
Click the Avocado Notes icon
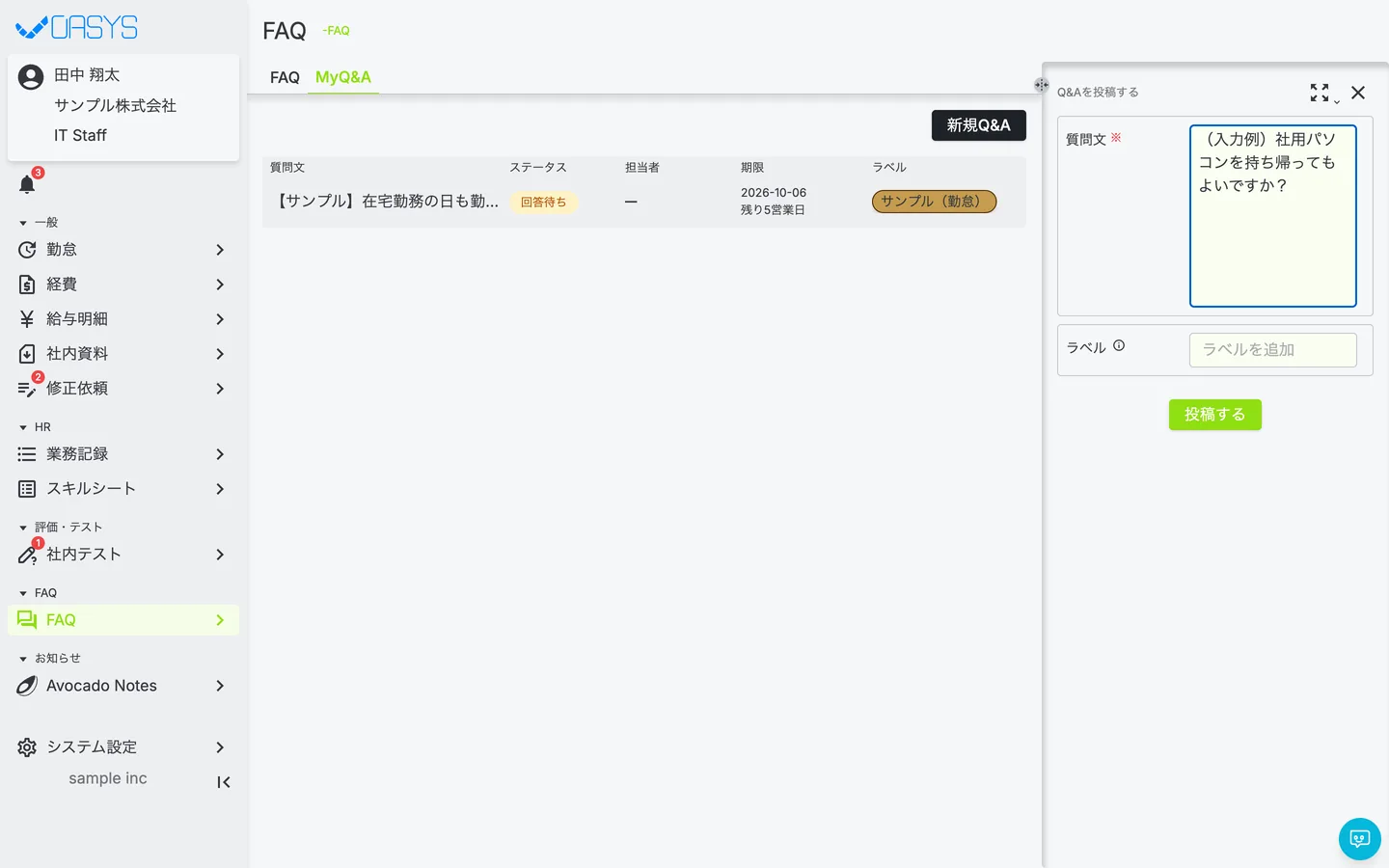(x=27, y=686)
